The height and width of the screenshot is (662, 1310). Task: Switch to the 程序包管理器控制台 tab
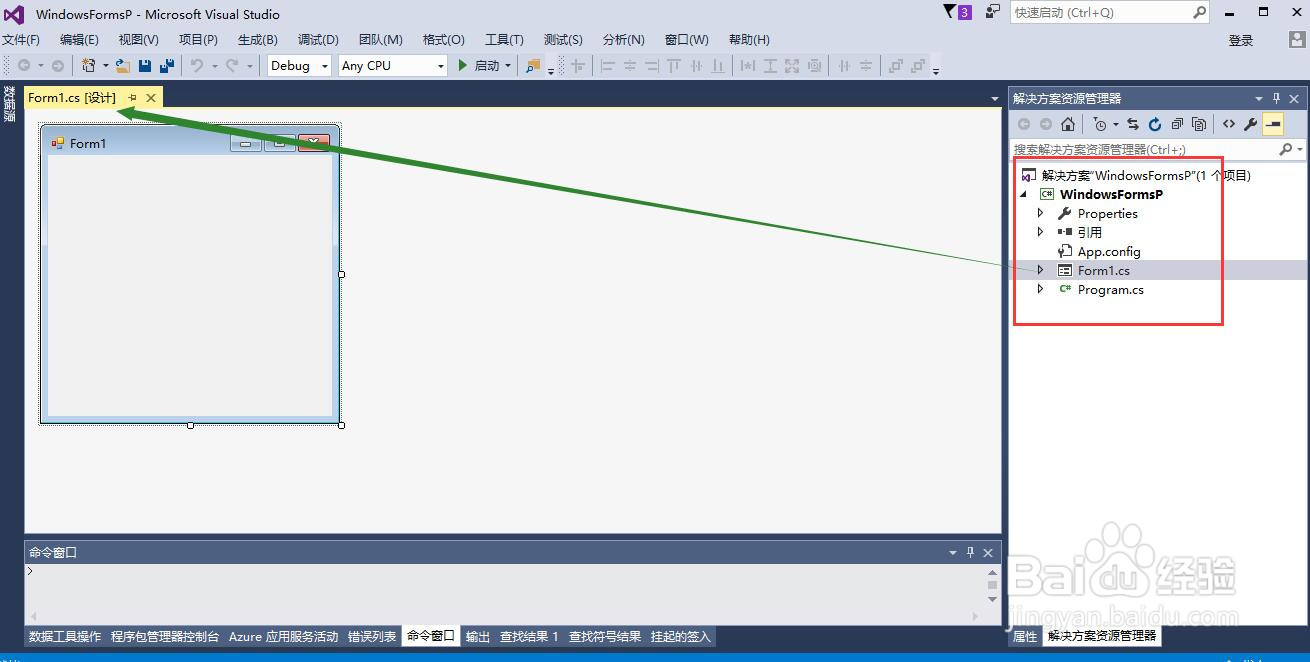(165, 636)
